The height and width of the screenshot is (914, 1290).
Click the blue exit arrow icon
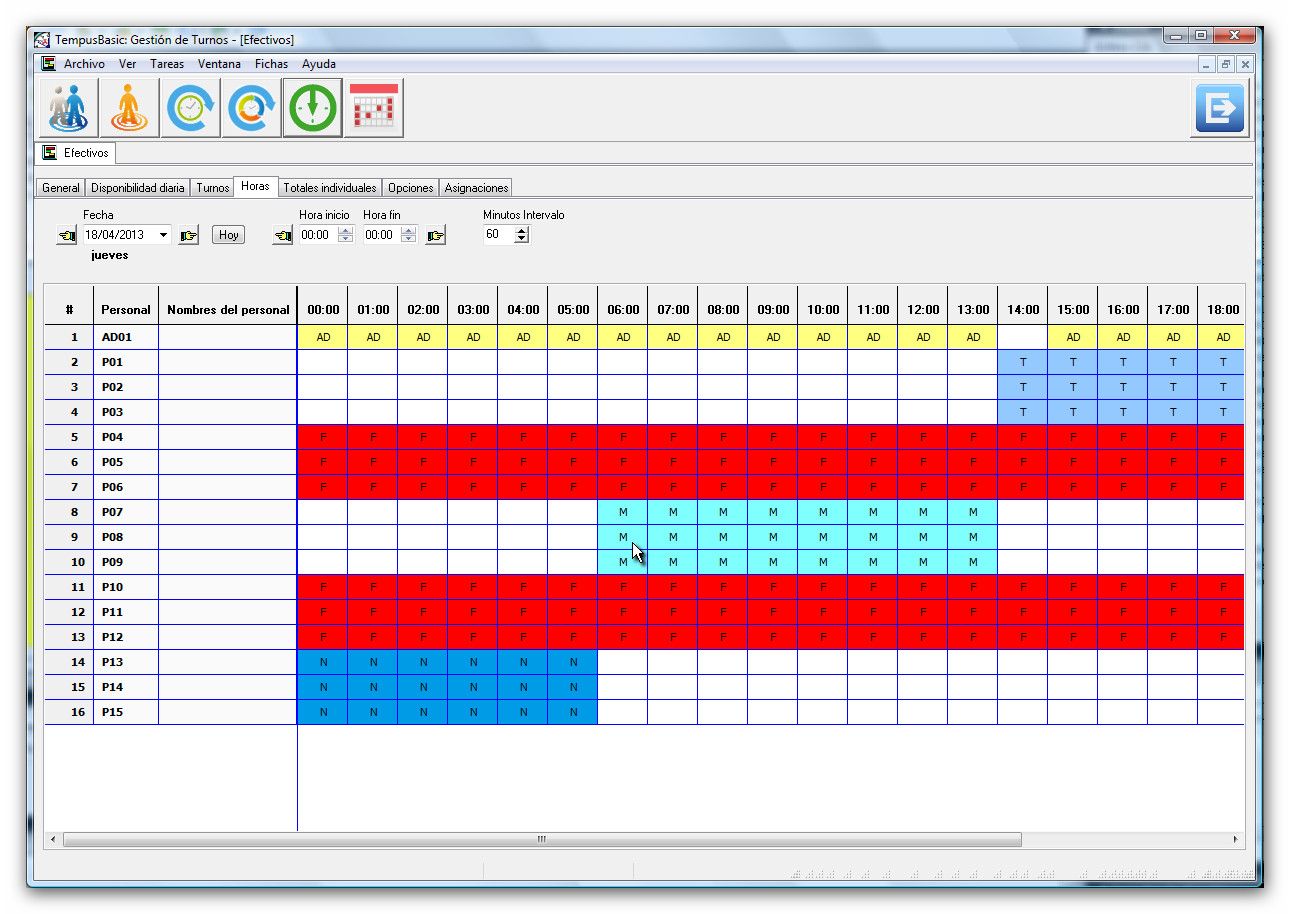point(1219,108)
